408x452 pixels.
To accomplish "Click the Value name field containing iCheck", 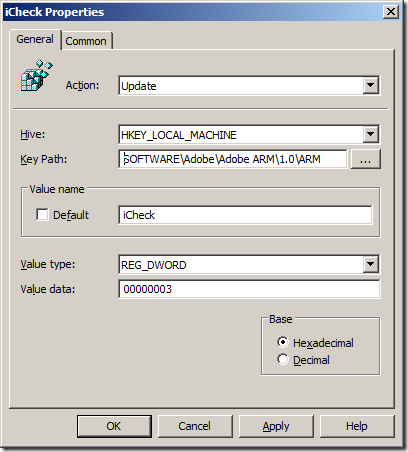I will pos(245,215).
